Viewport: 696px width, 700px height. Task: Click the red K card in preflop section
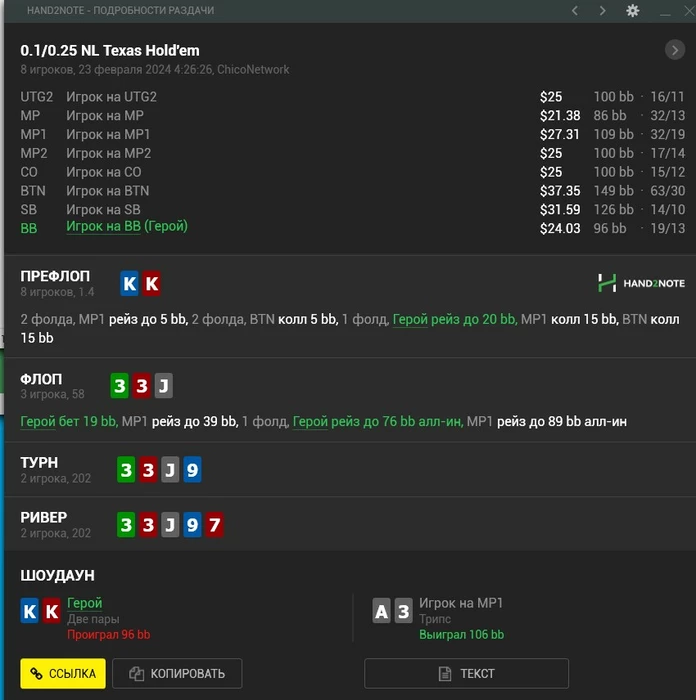point(152,283)
